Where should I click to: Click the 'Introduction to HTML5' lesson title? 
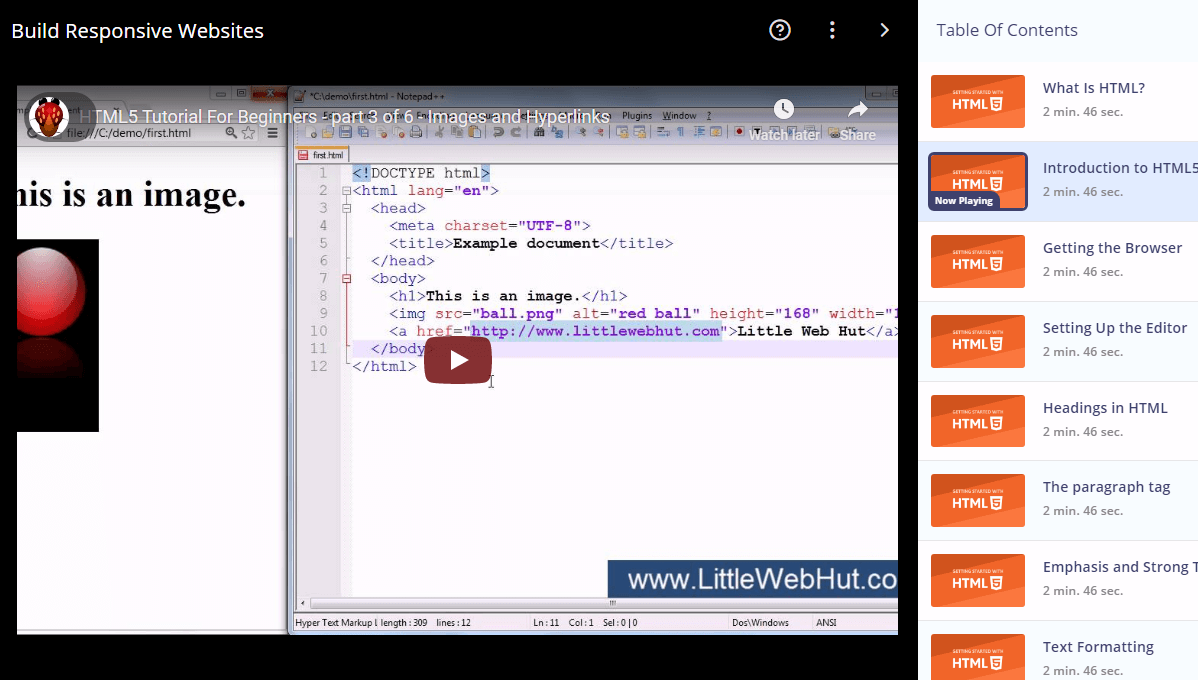1119,168
